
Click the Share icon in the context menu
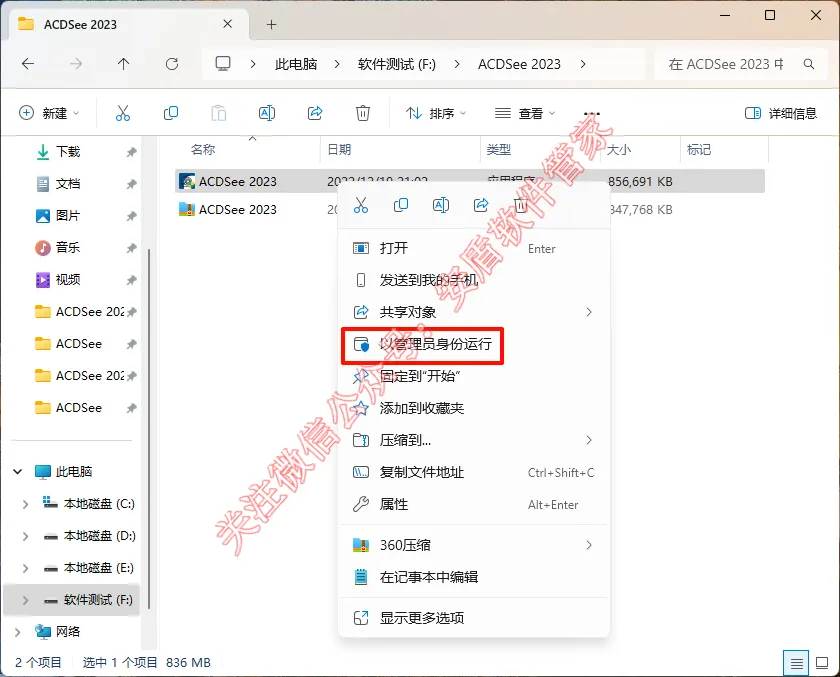pyautogui.click(x=481, y=205)
